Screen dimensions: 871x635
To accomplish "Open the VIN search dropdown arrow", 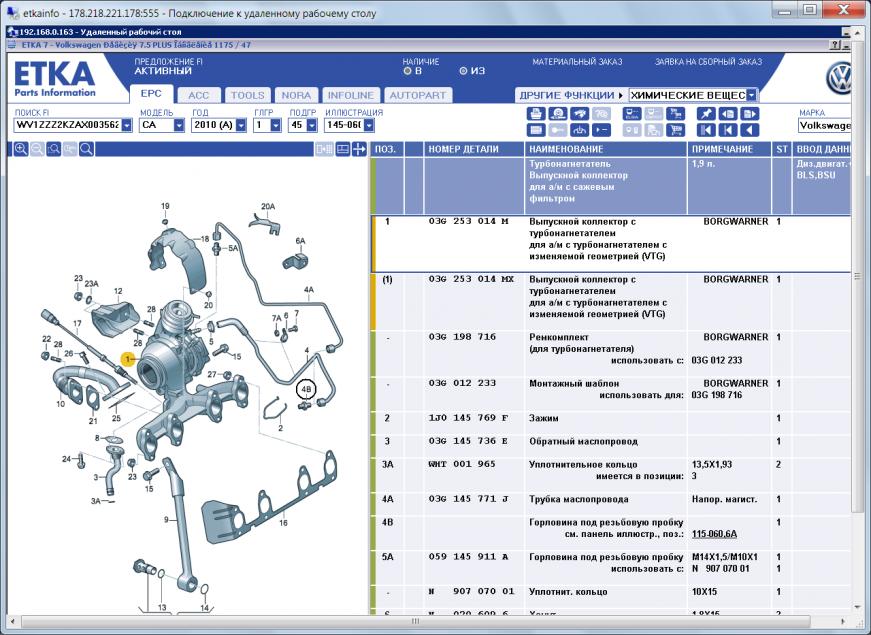I will [x=127, y=125].
